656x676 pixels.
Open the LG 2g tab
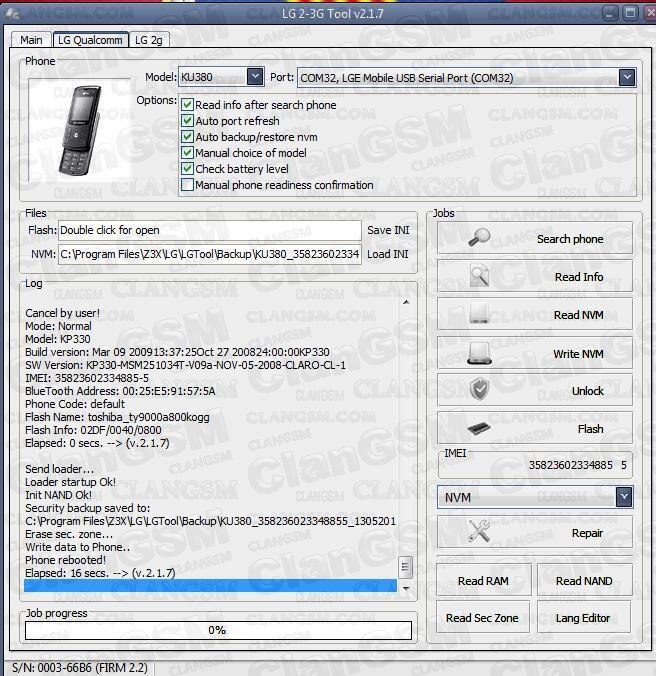(x=149, y=40)
